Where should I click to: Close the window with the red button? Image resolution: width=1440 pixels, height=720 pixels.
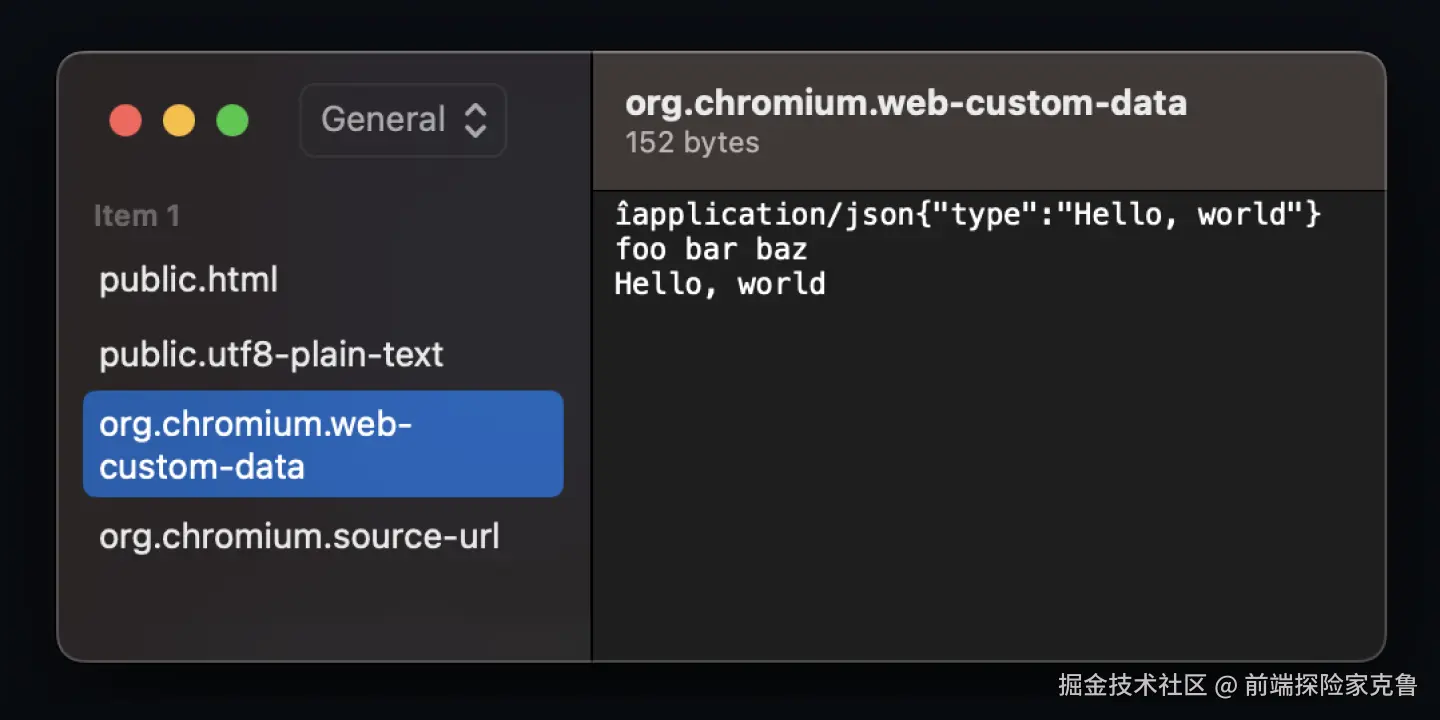[x=126, y=121]
